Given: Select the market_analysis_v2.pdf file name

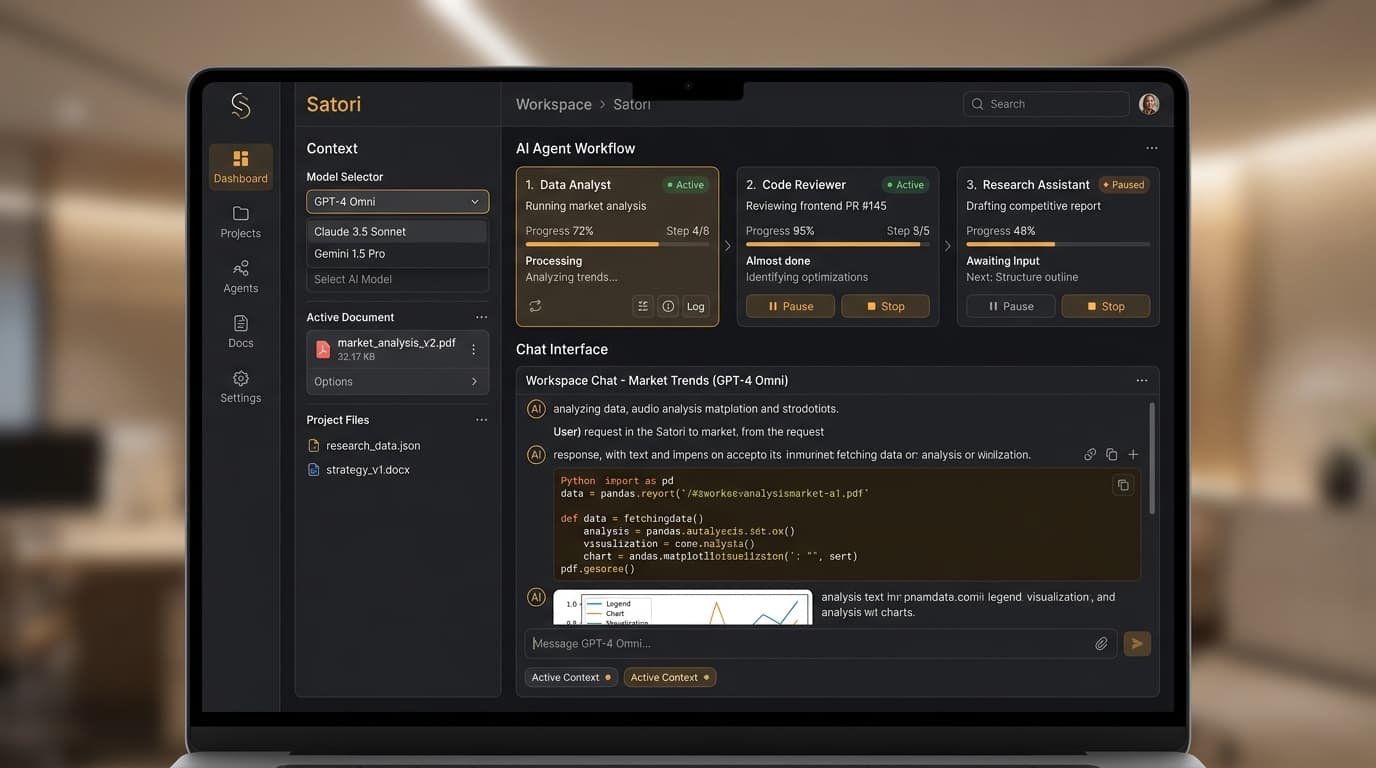Looking at the screenshot, I should click(397, 343).
